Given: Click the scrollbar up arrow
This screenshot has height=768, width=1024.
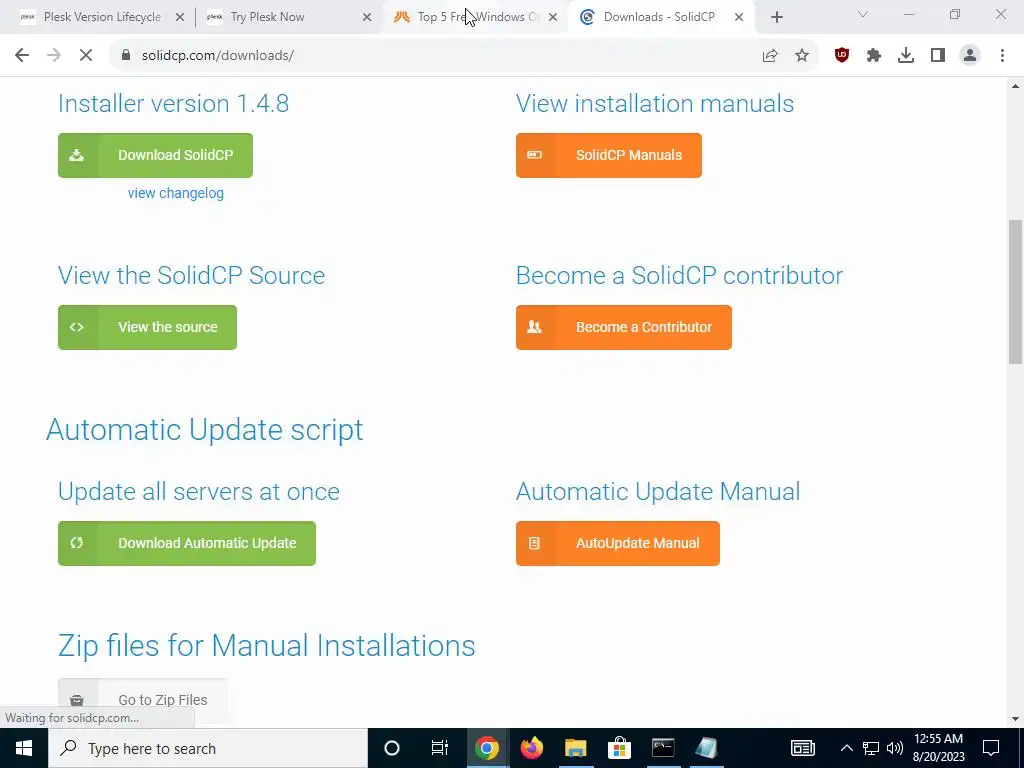Looking at the screenshot, I should (x=1015, y=86).
